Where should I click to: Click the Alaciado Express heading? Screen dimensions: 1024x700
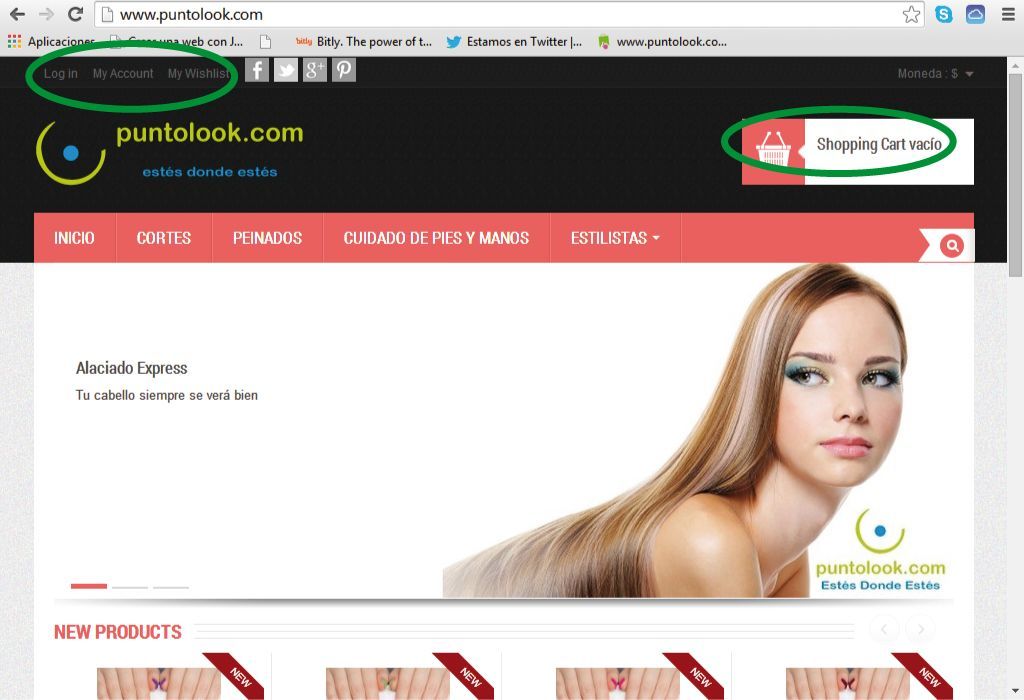[131, 368]
